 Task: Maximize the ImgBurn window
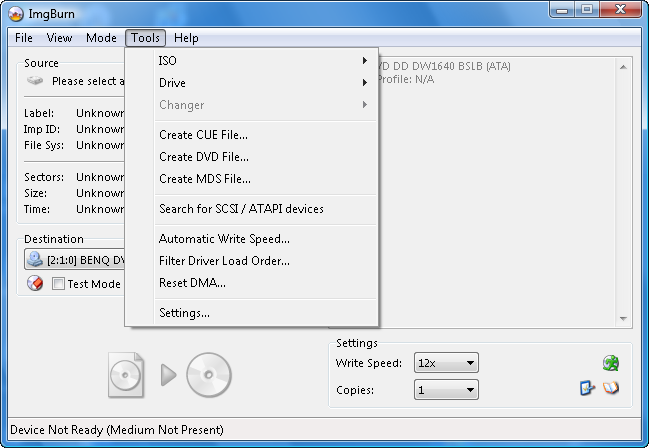(x=587, y=10)
